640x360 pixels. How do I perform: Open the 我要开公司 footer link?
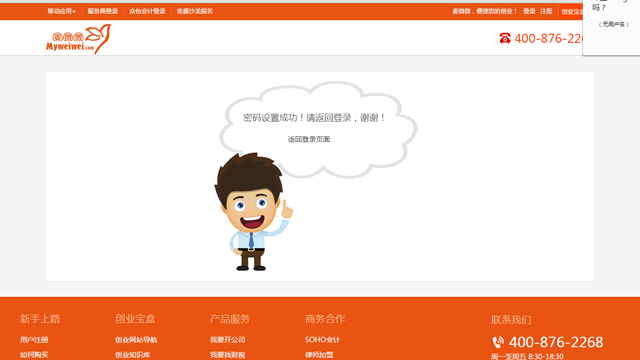(x=227, y=340)
